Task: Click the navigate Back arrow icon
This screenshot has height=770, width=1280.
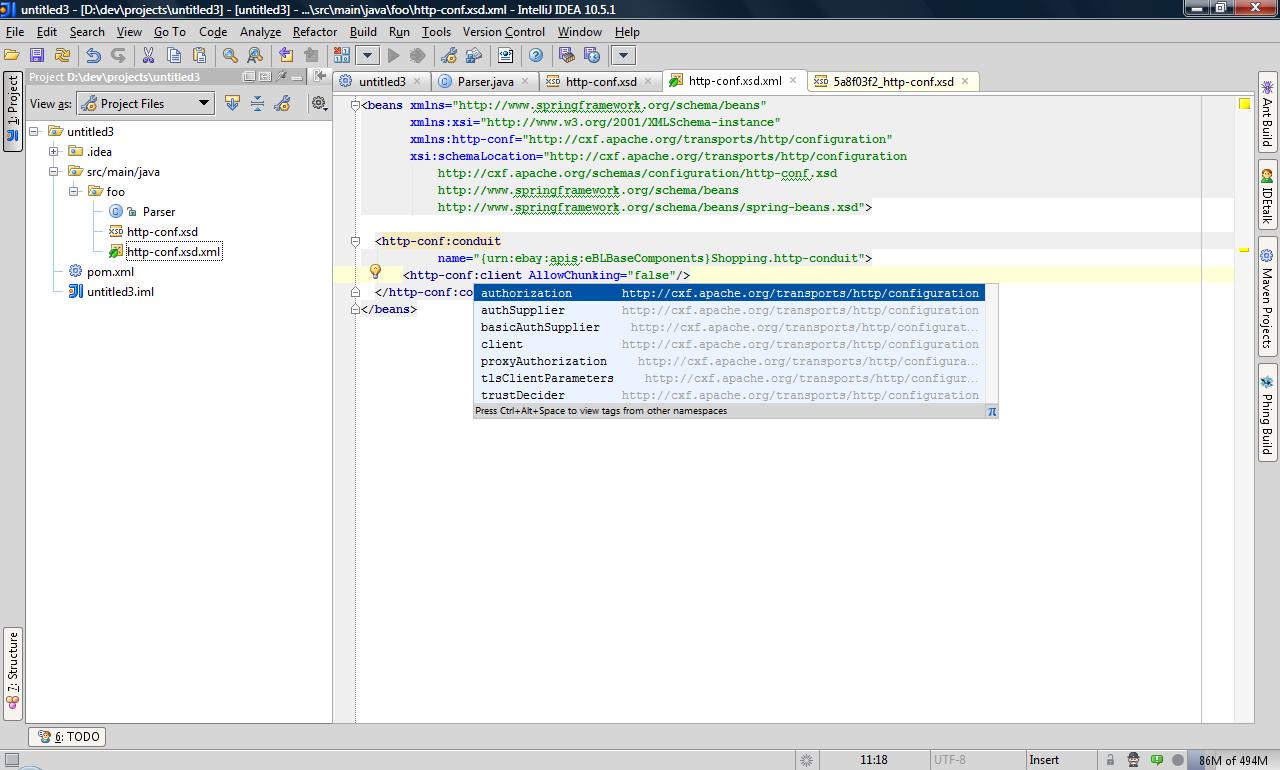Action: coord(286,56)
